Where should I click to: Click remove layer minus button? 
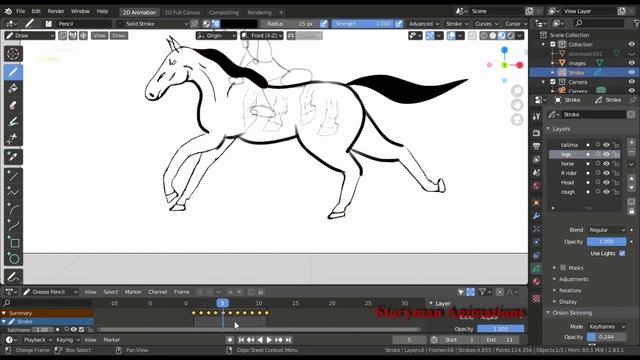tap(631, 152)
